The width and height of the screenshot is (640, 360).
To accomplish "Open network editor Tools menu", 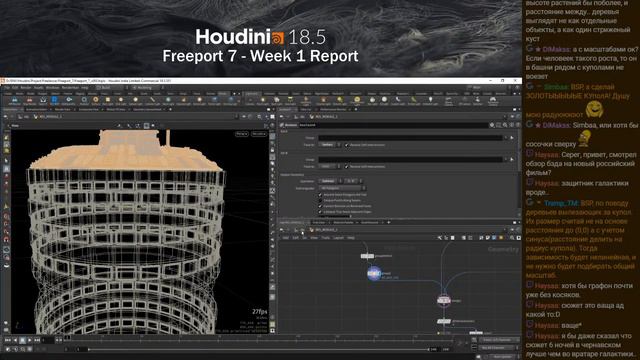I will [325, 238].
